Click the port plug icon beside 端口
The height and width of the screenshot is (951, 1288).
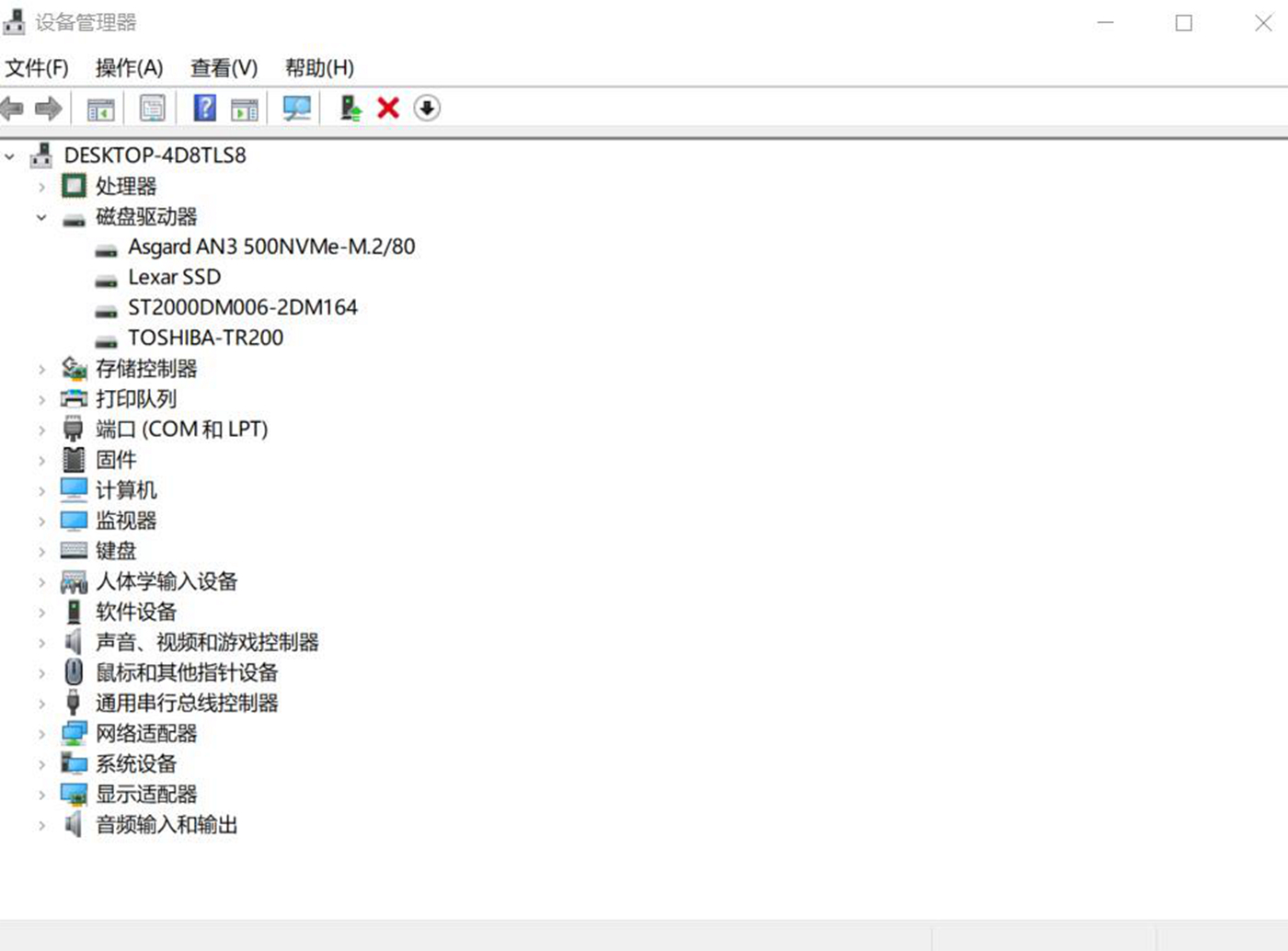74,430
